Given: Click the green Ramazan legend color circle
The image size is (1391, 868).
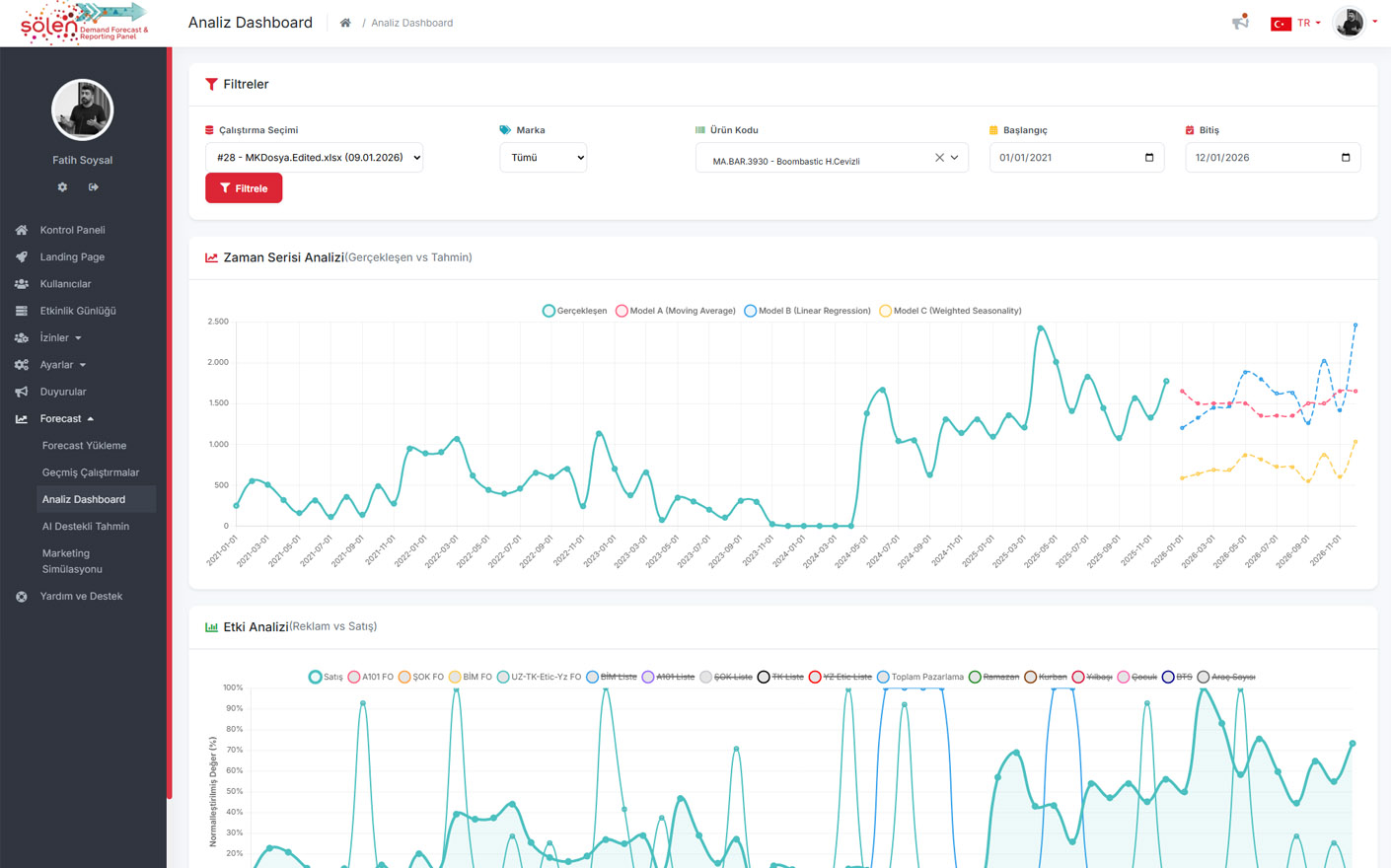Looking at the screenshot, I should 975,677.
